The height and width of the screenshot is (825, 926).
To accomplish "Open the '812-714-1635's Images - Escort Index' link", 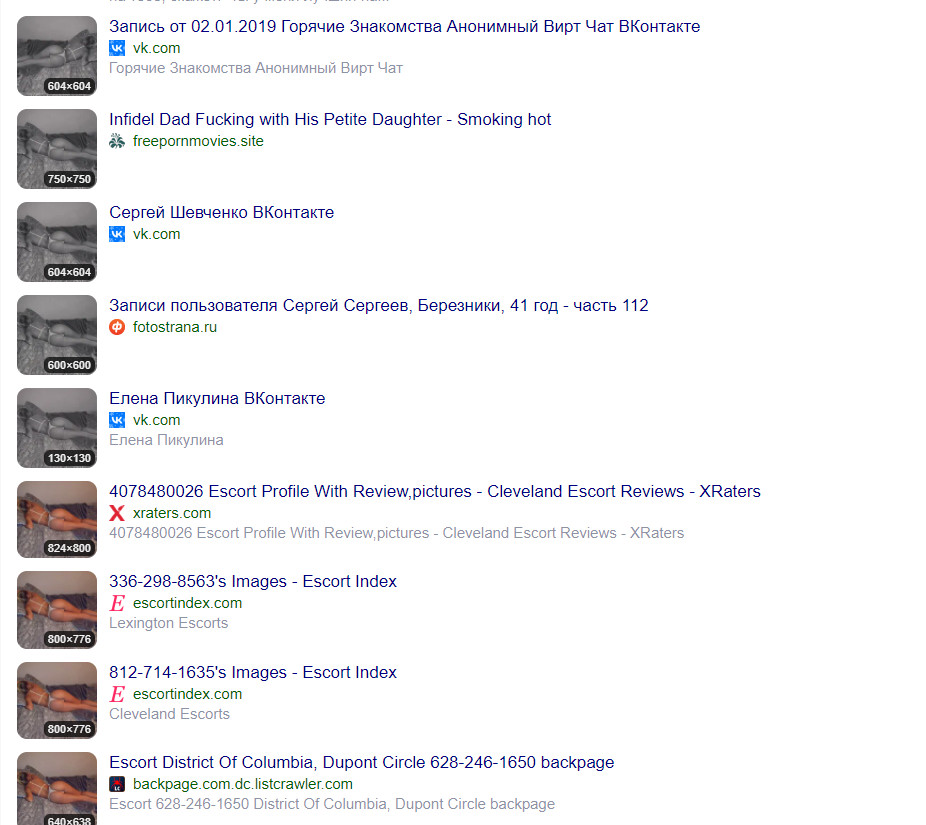I will 253,673.
